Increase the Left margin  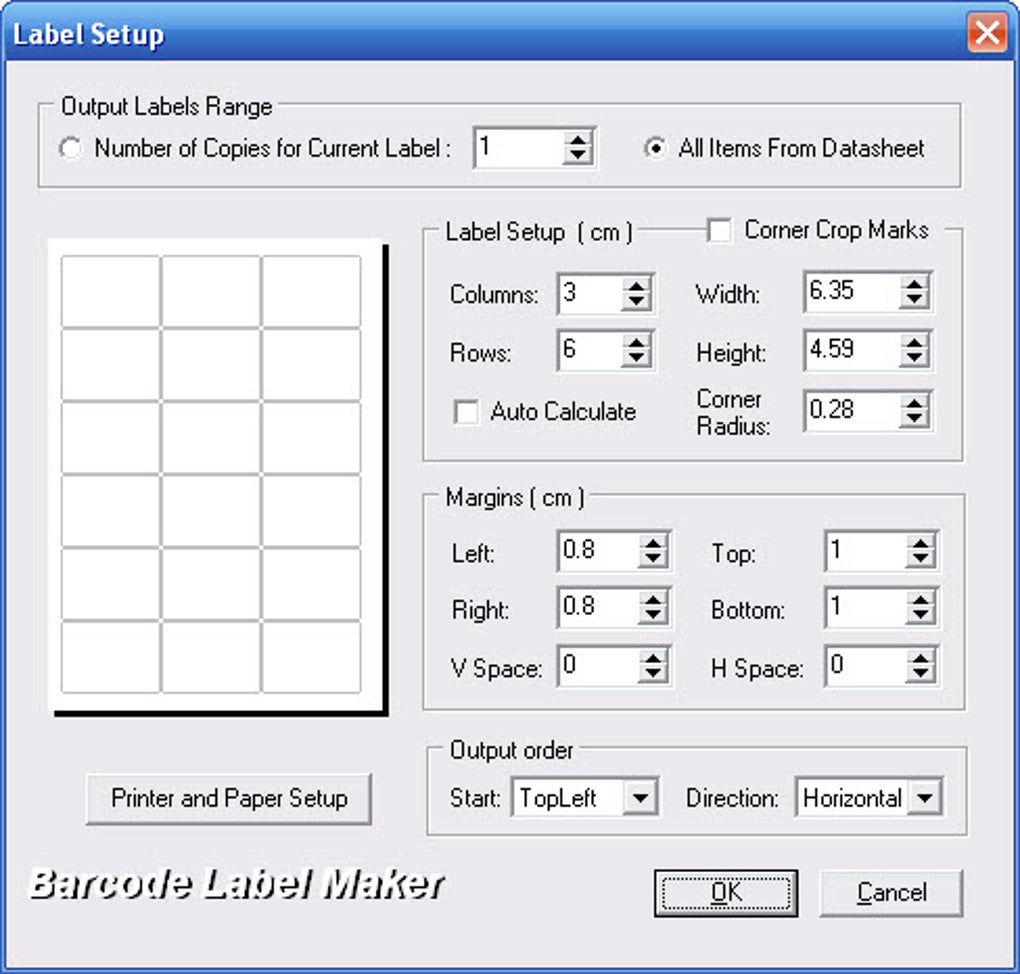[x=652, y=543]
